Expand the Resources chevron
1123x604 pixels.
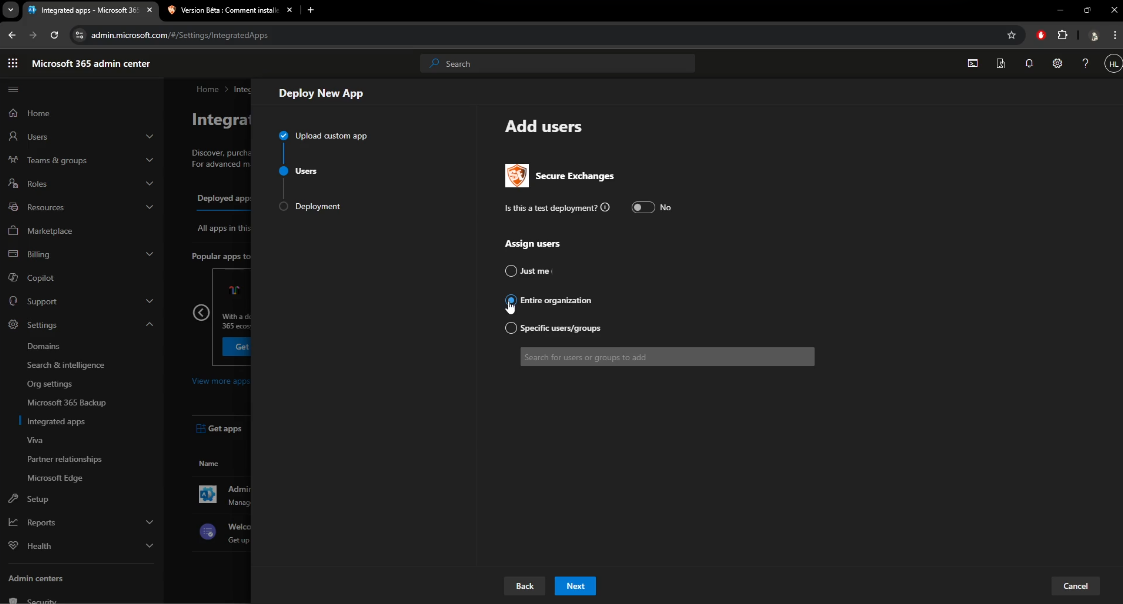(149, 207)
